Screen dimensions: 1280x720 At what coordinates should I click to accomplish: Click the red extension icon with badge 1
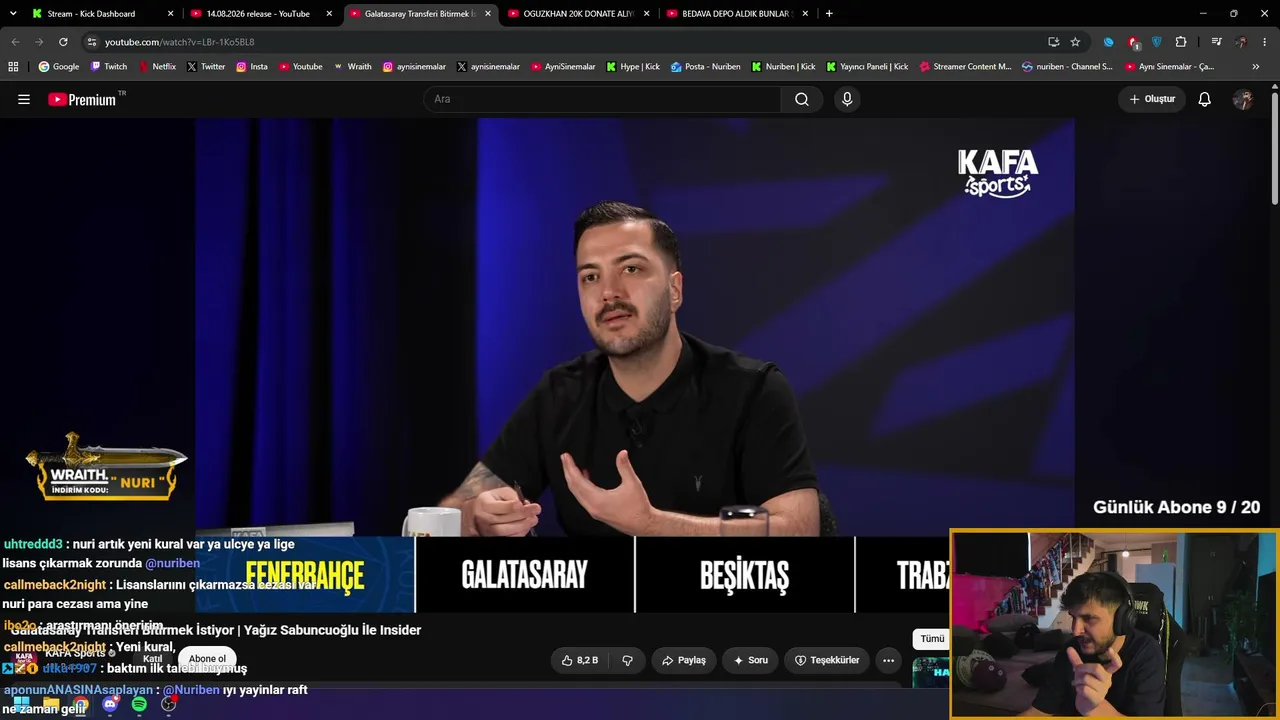(x=1133, y=42)
